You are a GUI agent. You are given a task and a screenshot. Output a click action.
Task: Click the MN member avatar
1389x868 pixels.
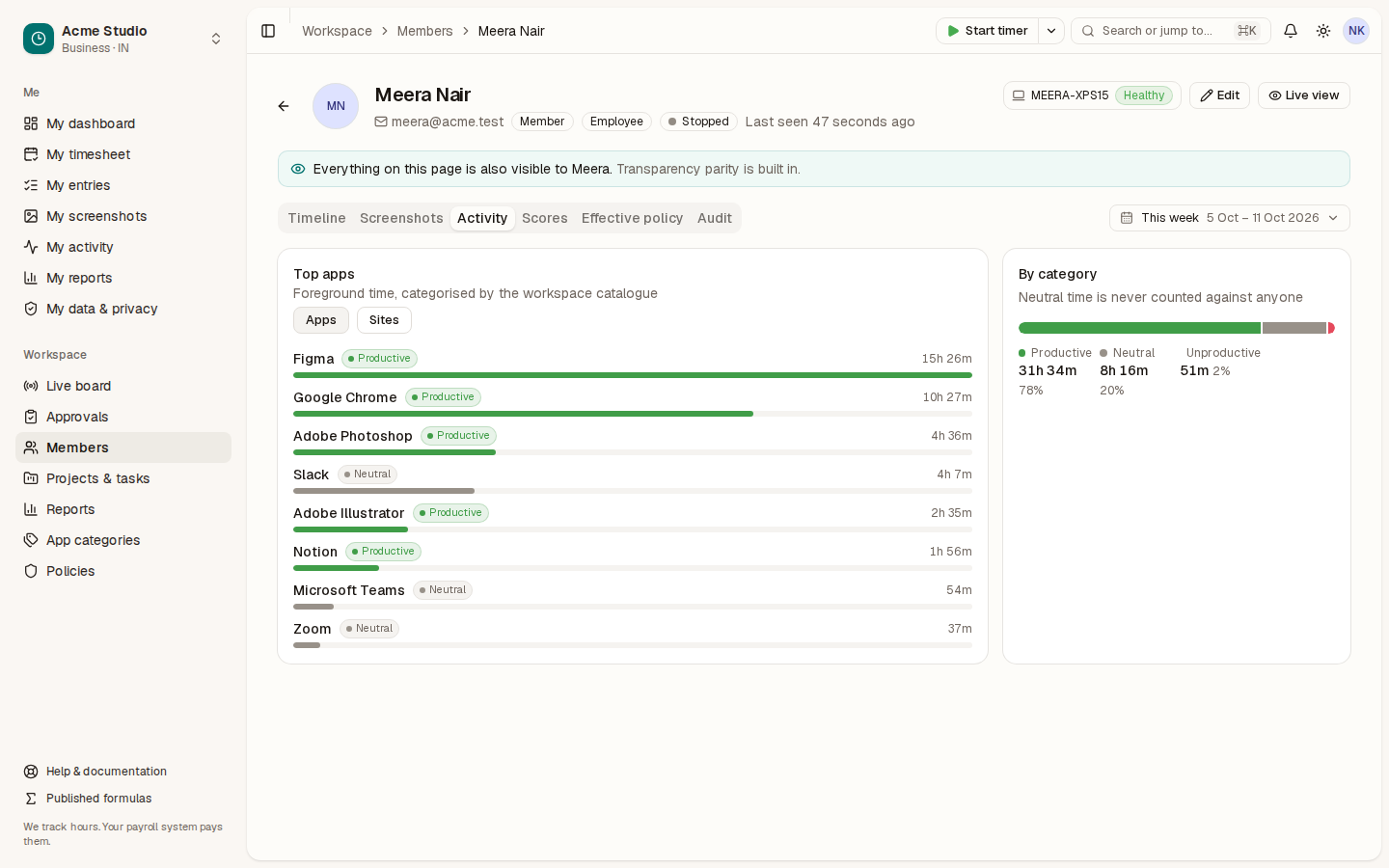(x=336, y=106)
